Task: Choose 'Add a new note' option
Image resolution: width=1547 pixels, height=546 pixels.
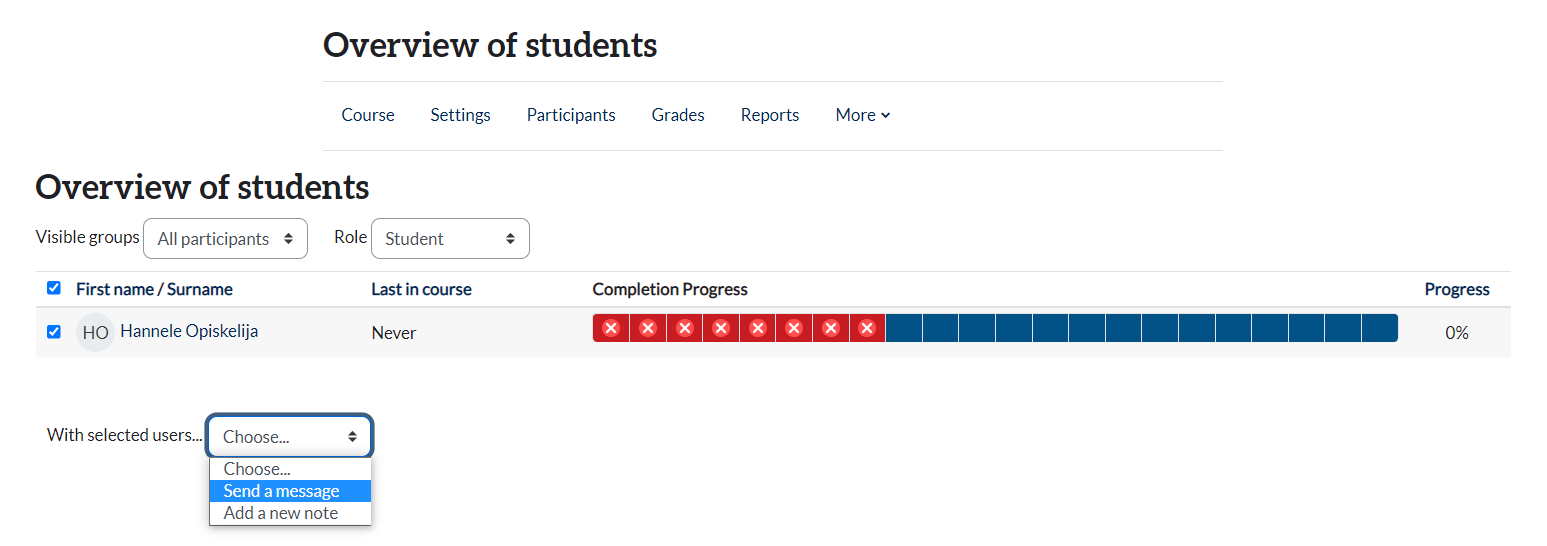Action: 281,513
